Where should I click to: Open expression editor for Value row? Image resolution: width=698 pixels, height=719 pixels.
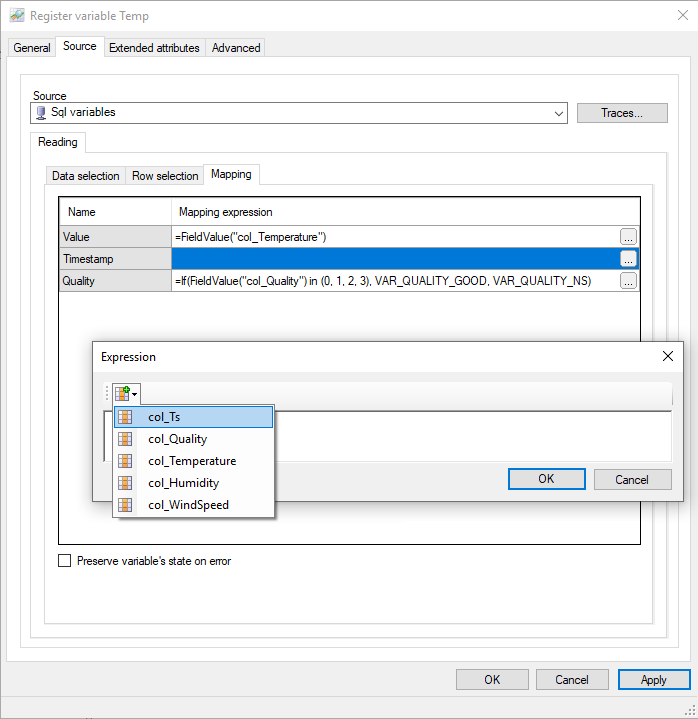pos(628,237)
